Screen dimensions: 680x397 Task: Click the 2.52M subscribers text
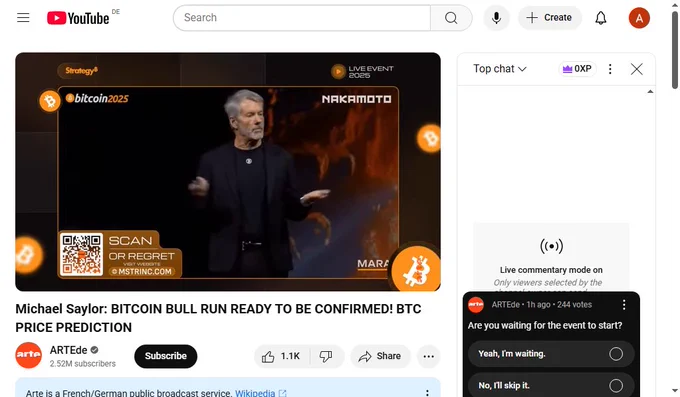click(x=82, y=364)
